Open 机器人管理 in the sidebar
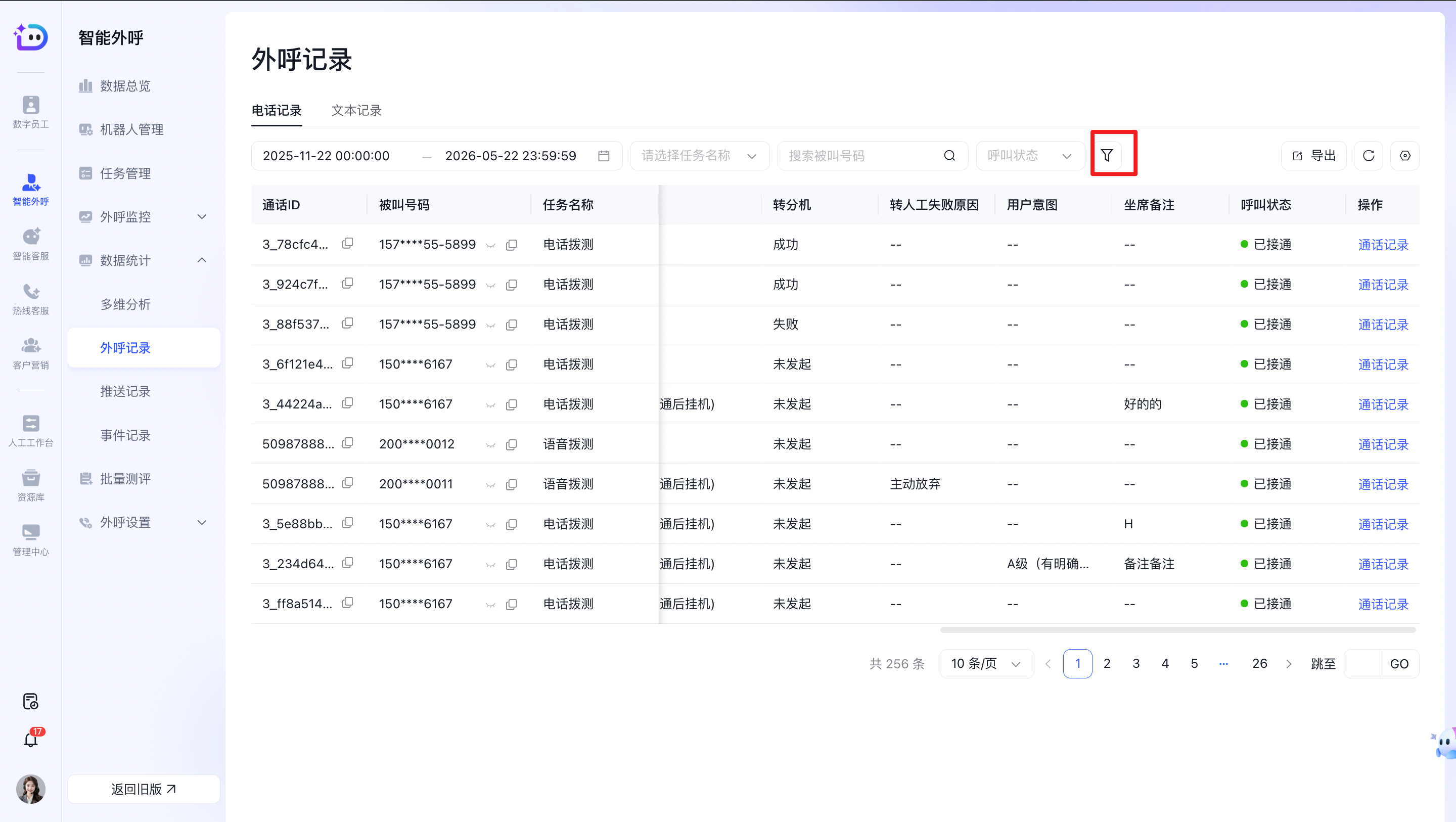Screen dimensions: 1456x822 coord(144,129)
